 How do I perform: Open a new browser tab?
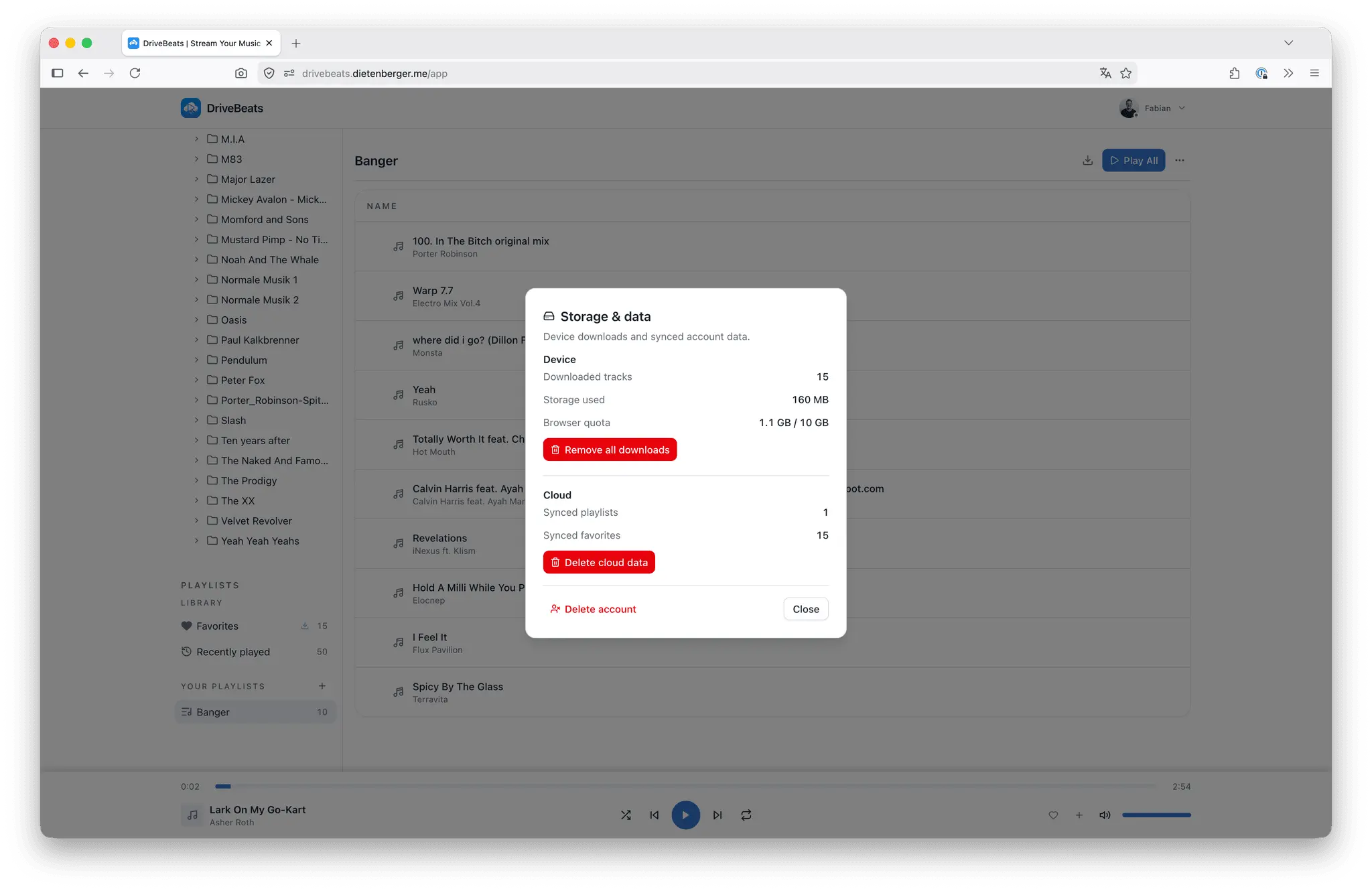click(296, 44)
